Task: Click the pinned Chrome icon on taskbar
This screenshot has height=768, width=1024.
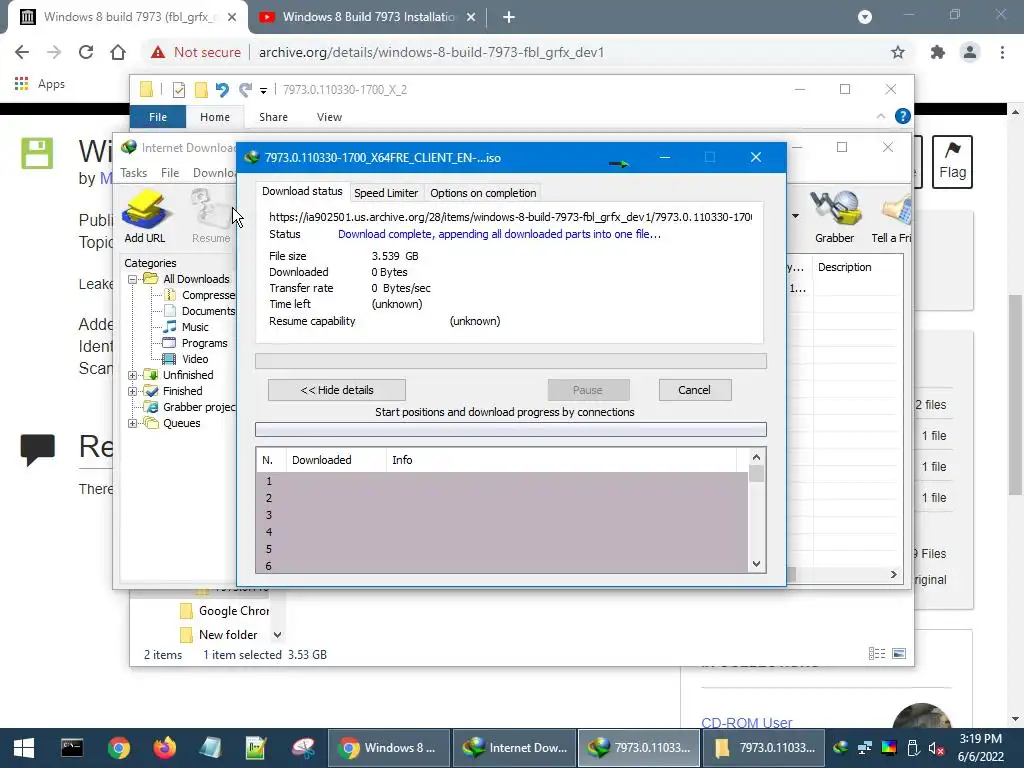Action: (x=118, y=748)
